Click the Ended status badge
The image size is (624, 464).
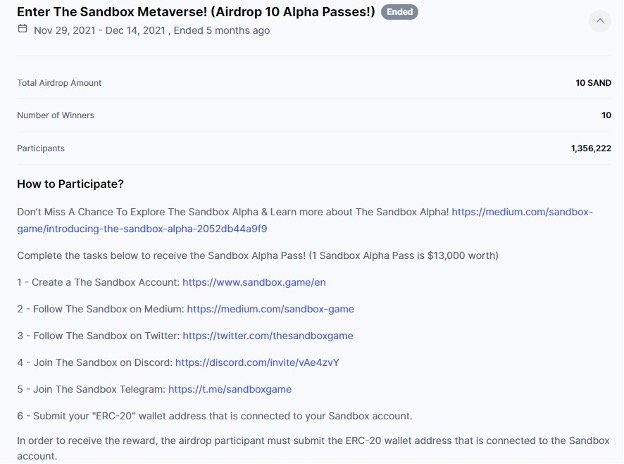pyautogui.click(x=400, y=12)
